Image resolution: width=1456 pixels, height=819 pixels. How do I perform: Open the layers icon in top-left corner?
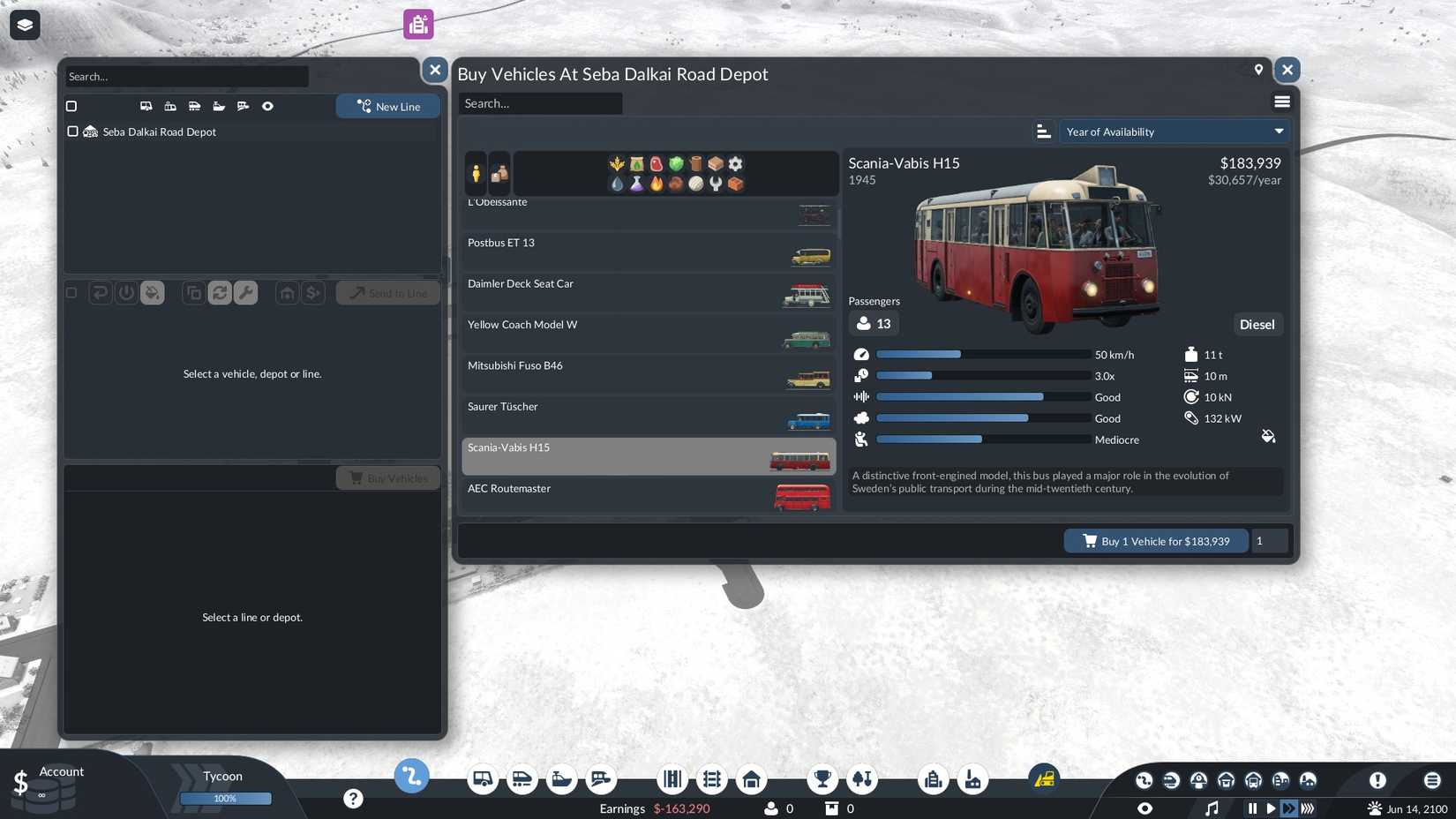(25, 25)
